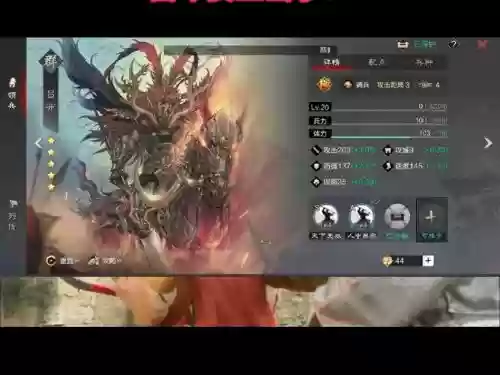The image size is (500, 375).
Task: Open the help question mark icon
Action: pos(453,44)
